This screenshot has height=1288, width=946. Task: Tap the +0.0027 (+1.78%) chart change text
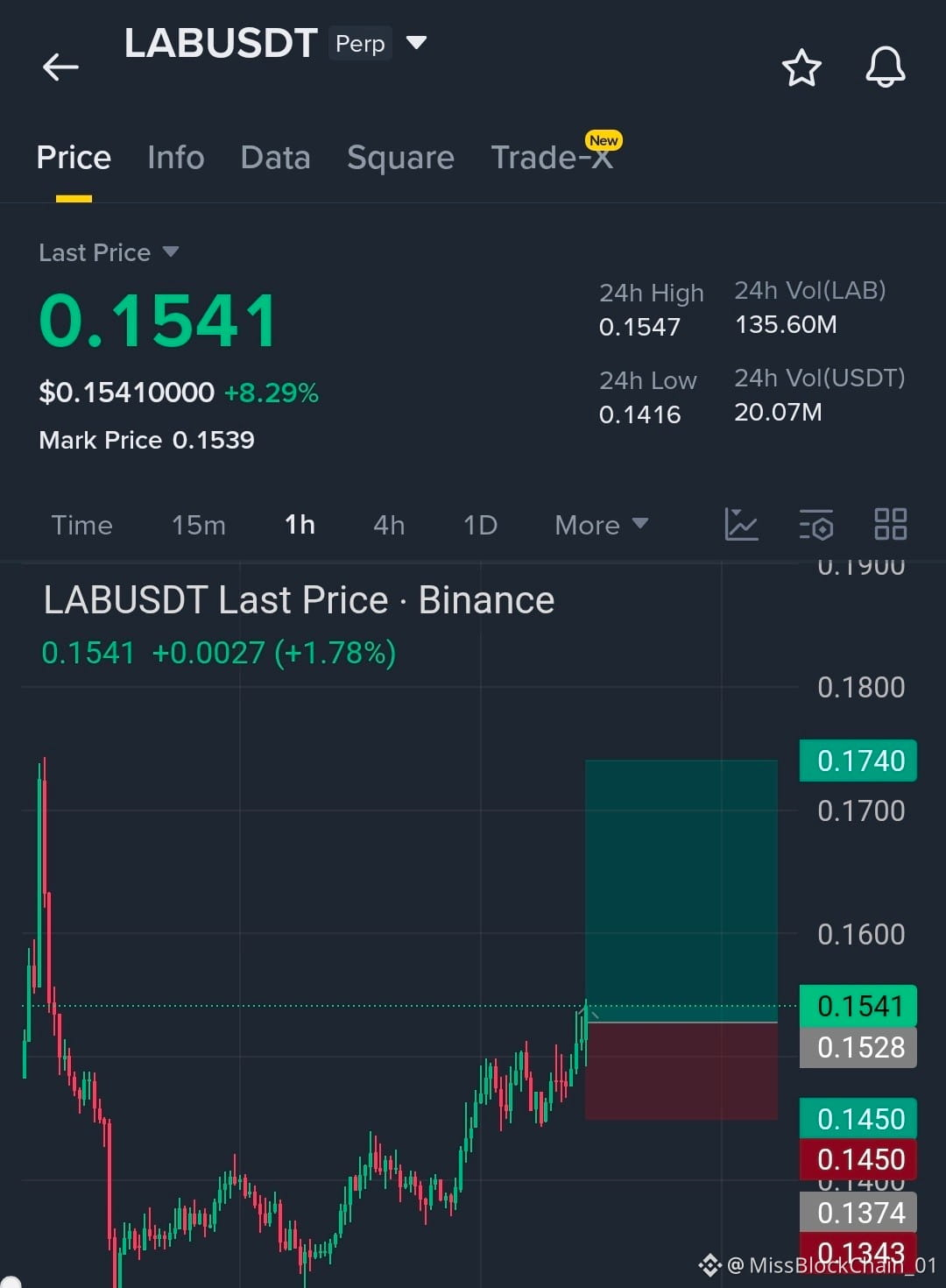coord(273,653)
